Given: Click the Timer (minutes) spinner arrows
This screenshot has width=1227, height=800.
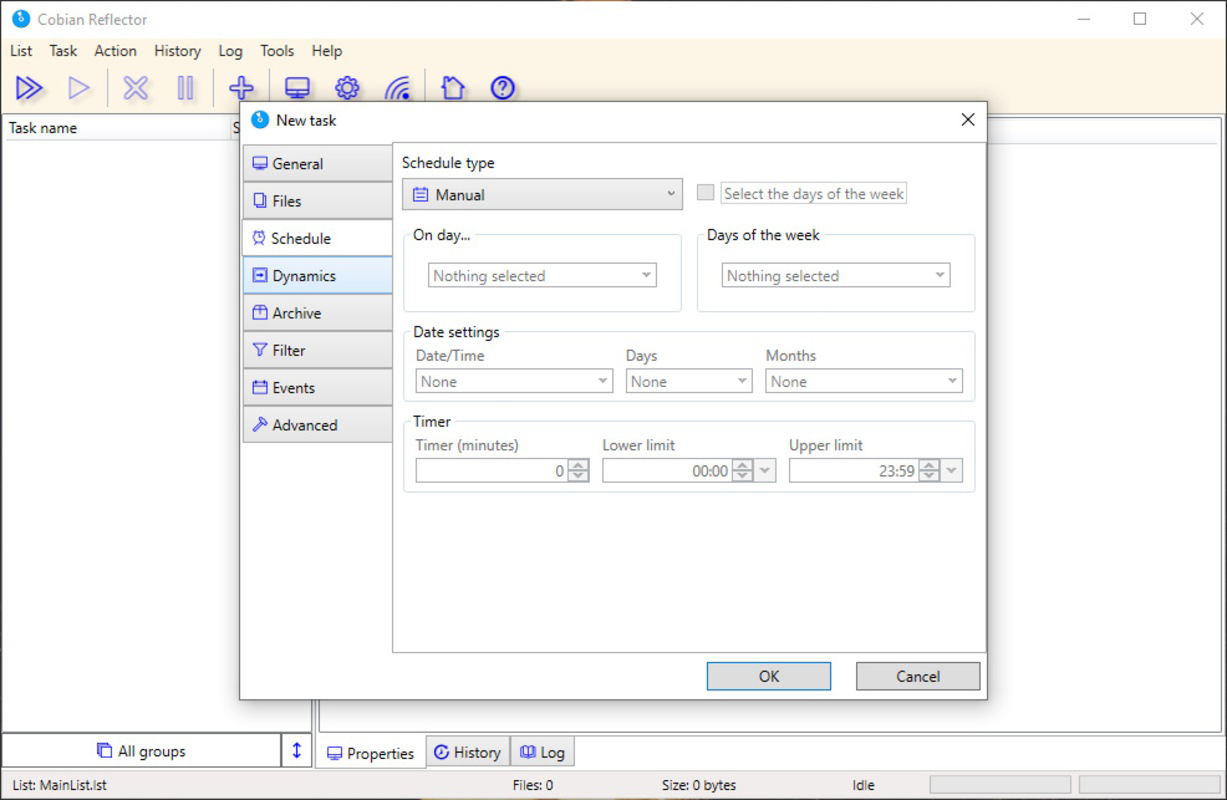Looking at the screenshot, I should coord(578,471).
